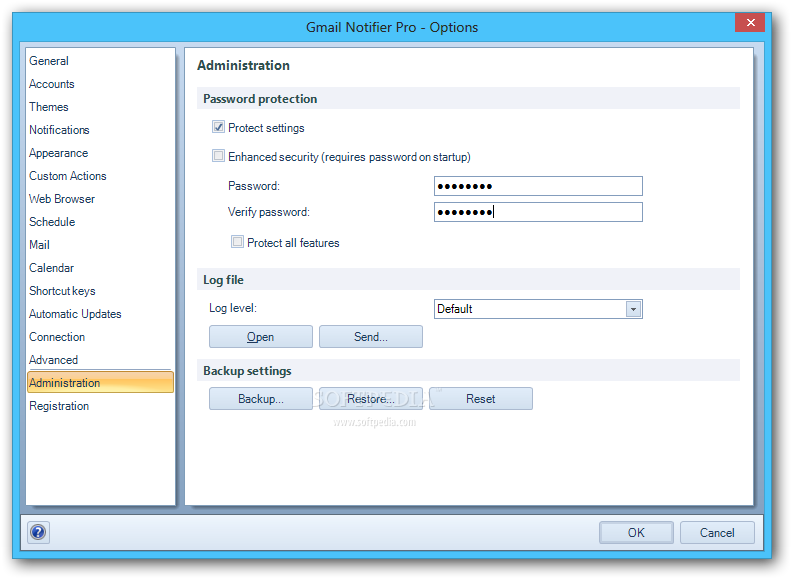
Task: Focus the Verify password field
Action: [538, 212]
